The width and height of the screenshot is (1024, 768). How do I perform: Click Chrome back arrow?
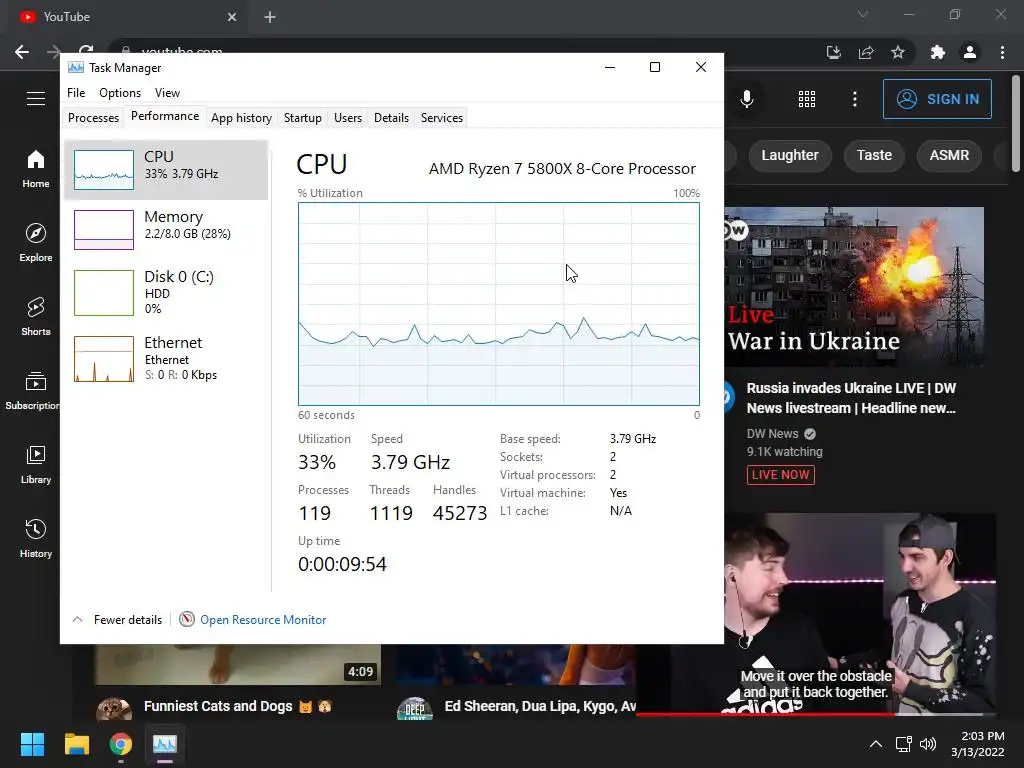pyautogui.click(x=22, y=52)
